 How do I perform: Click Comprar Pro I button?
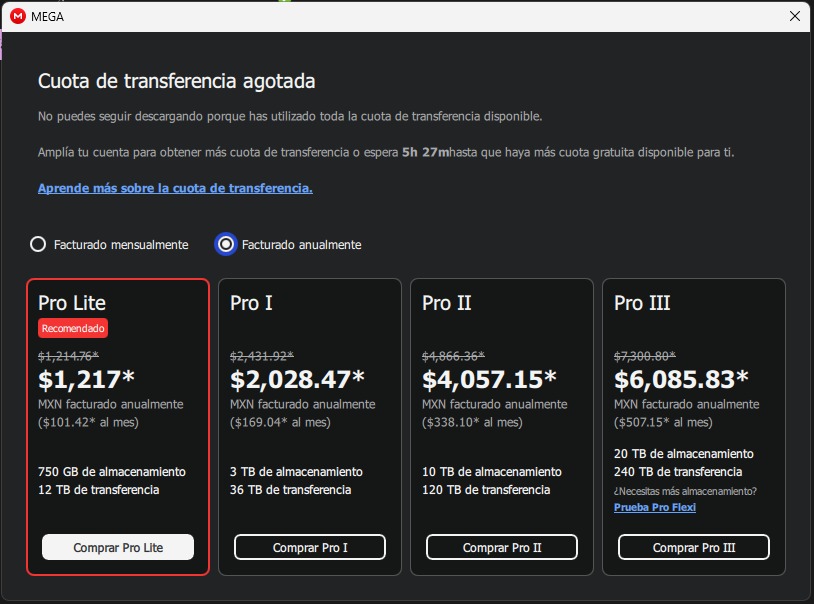click(x=310, y=547)
